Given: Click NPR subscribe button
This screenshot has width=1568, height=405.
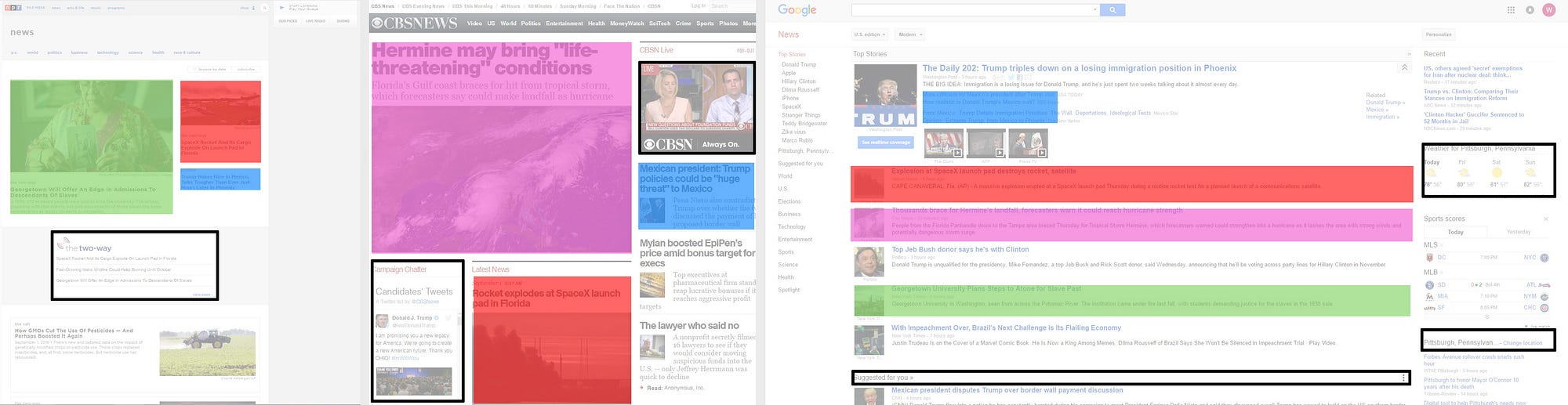Looking at the screenshot, I should tap(246, 69).
